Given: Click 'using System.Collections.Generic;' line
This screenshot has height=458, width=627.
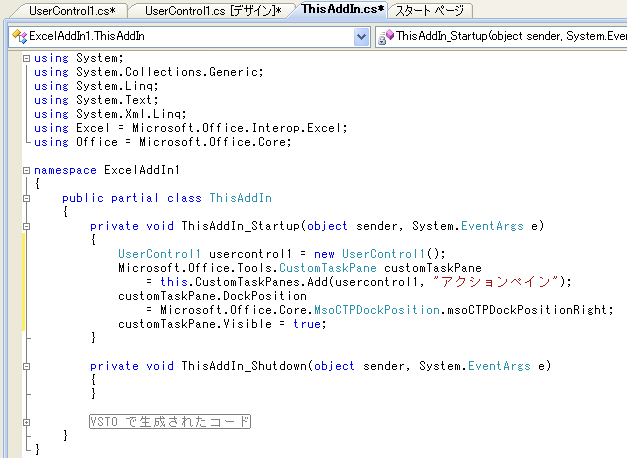Looking at the screenshot, I should (x=149, y=72).
